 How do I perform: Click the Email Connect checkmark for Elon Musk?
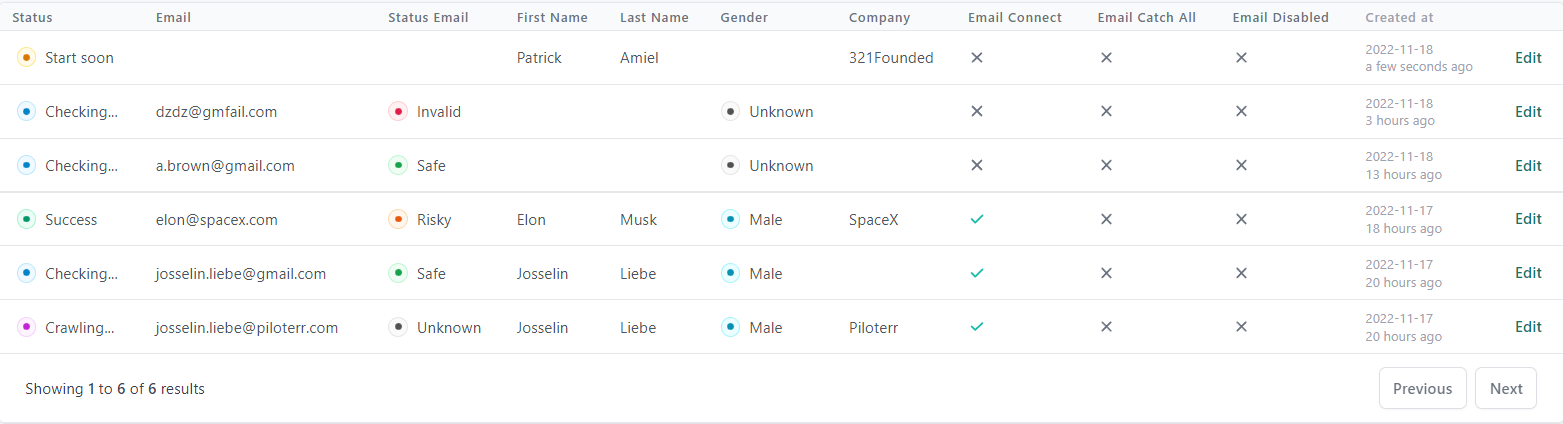(977, 219)
